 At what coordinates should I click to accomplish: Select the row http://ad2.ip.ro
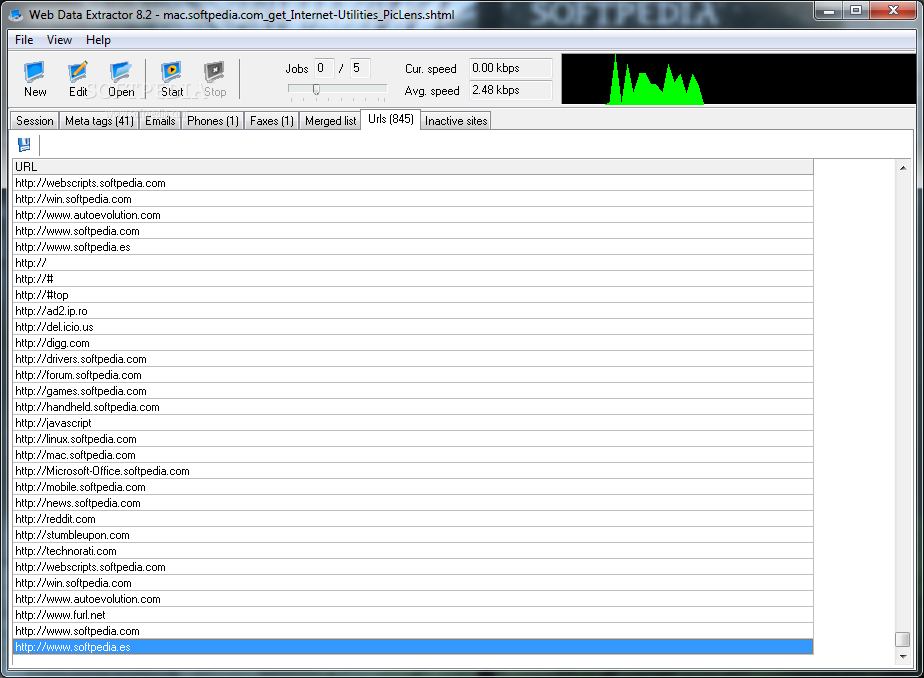tap(413, 311)
